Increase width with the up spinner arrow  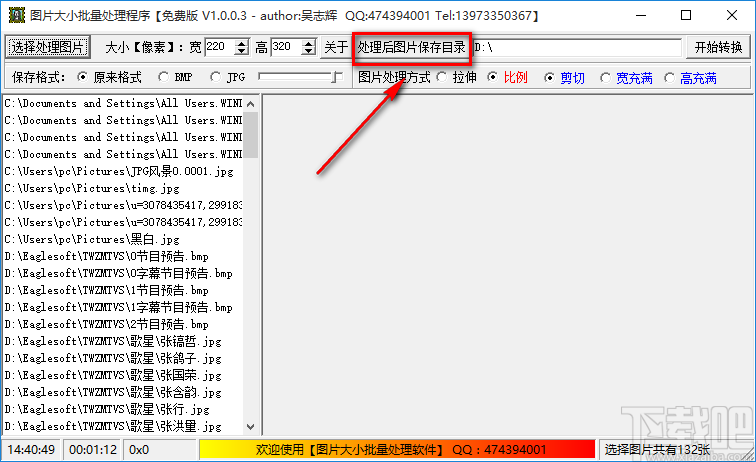242,43
